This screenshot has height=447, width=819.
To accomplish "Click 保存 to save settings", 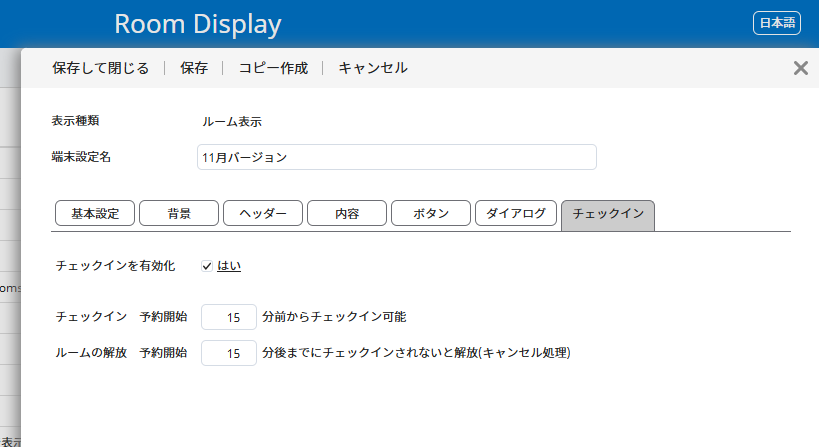I will pos(194,68).
